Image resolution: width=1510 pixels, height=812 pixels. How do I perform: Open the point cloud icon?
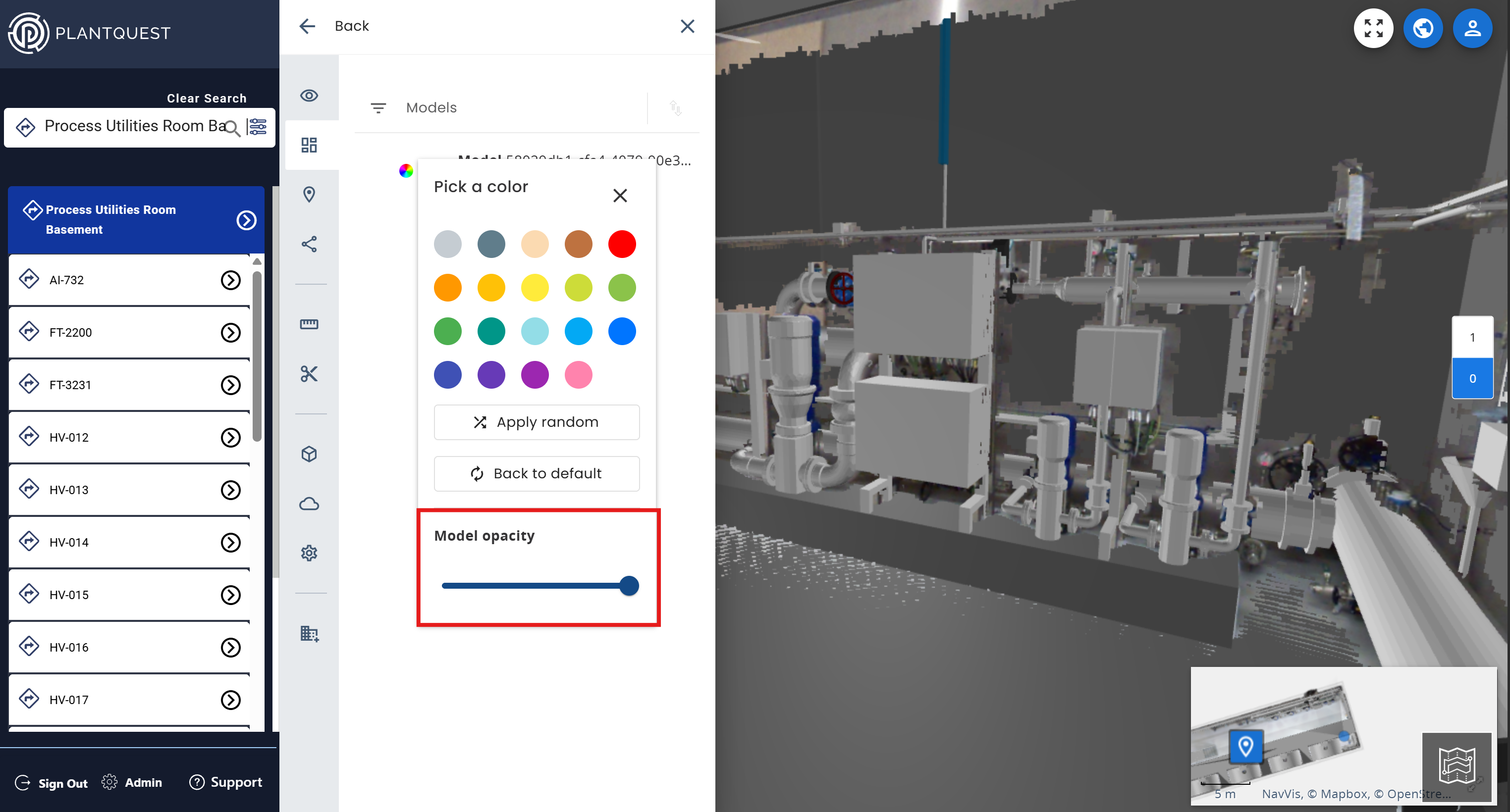coord(309,504)
